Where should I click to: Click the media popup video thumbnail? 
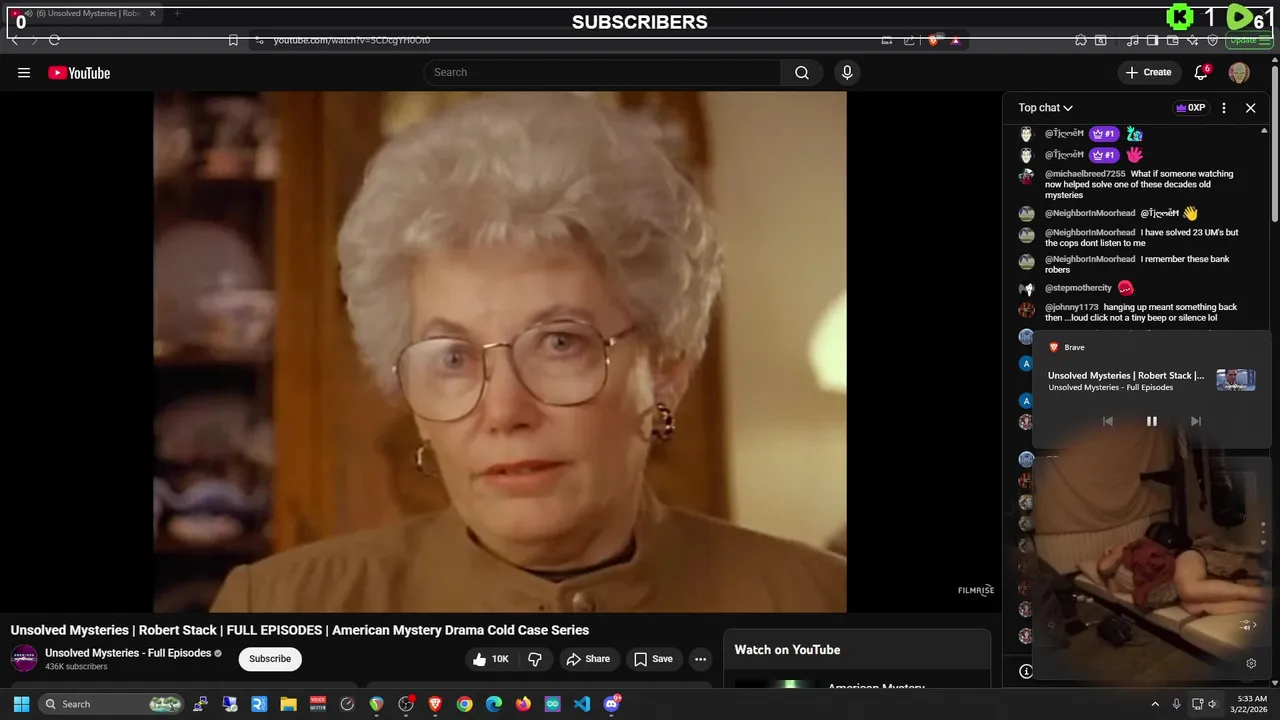(1235, 380)
